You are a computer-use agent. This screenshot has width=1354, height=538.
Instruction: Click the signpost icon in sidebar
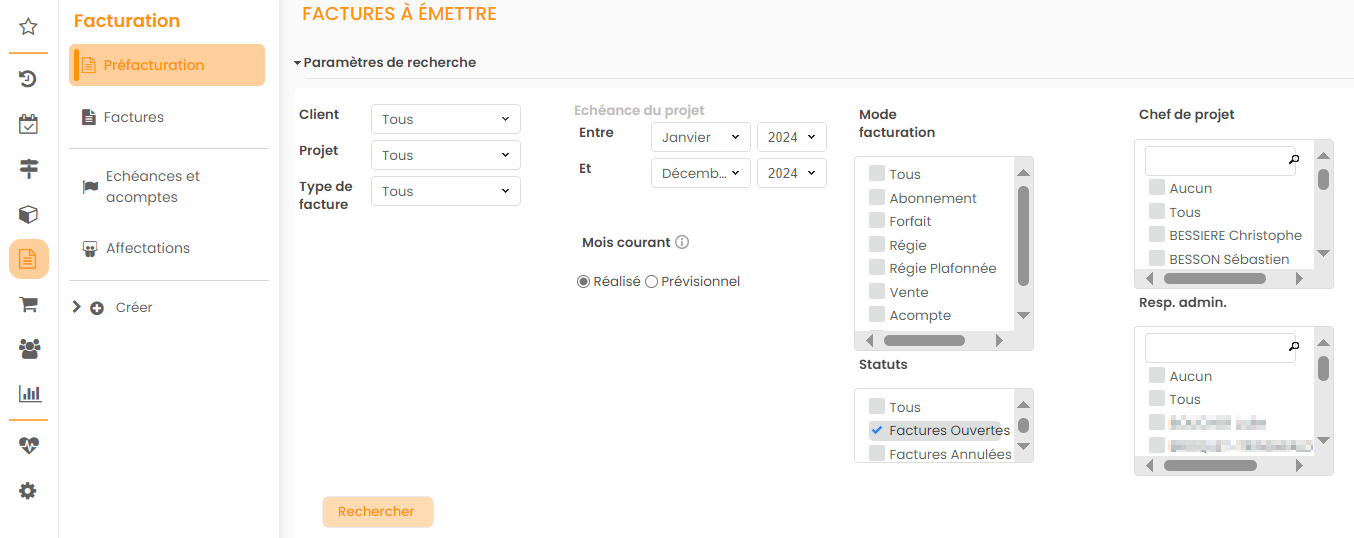click(28, 169)
